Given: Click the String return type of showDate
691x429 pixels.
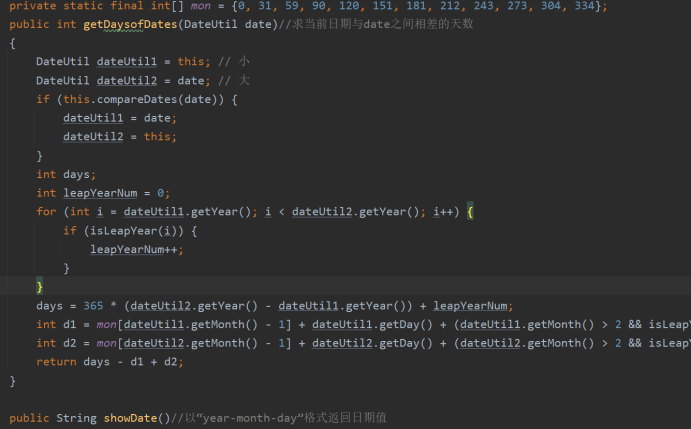Looking at the screenshot, I should coord(76,418).
